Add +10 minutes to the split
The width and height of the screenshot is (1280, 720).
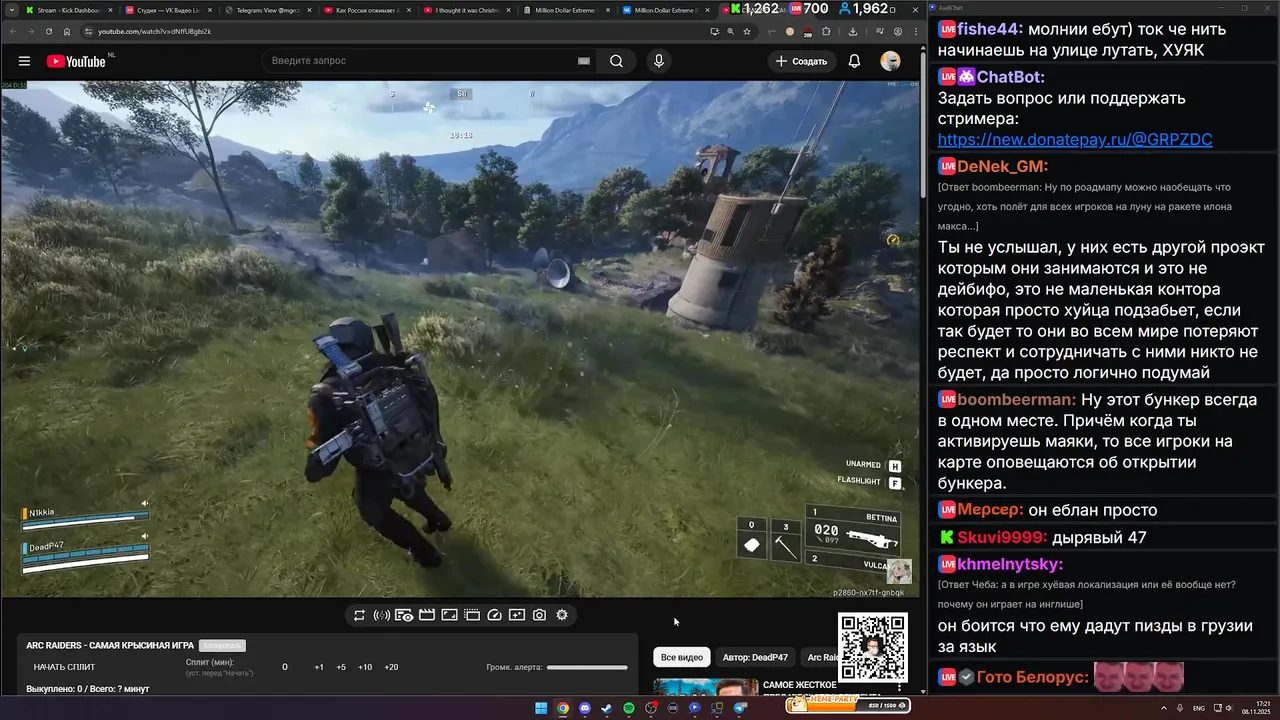coord(365,667)
